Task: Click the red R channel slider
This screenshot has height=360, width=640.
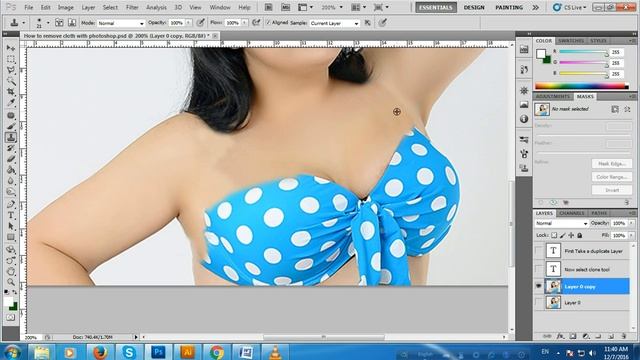Action: [x=583, y=52]
